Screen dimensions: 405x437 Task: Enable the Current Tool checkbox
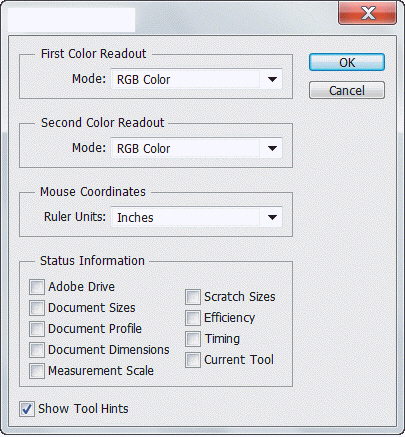tap(193, 360)
